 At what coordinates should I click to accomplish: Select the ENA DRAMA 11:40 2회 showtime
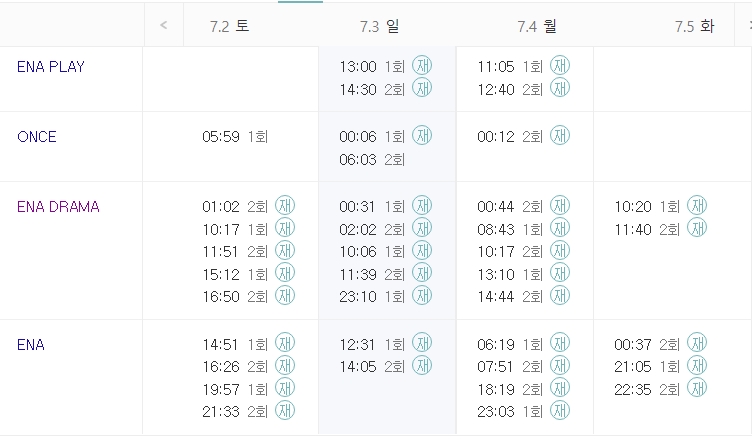pyautogui.click(x=647, y=229)
